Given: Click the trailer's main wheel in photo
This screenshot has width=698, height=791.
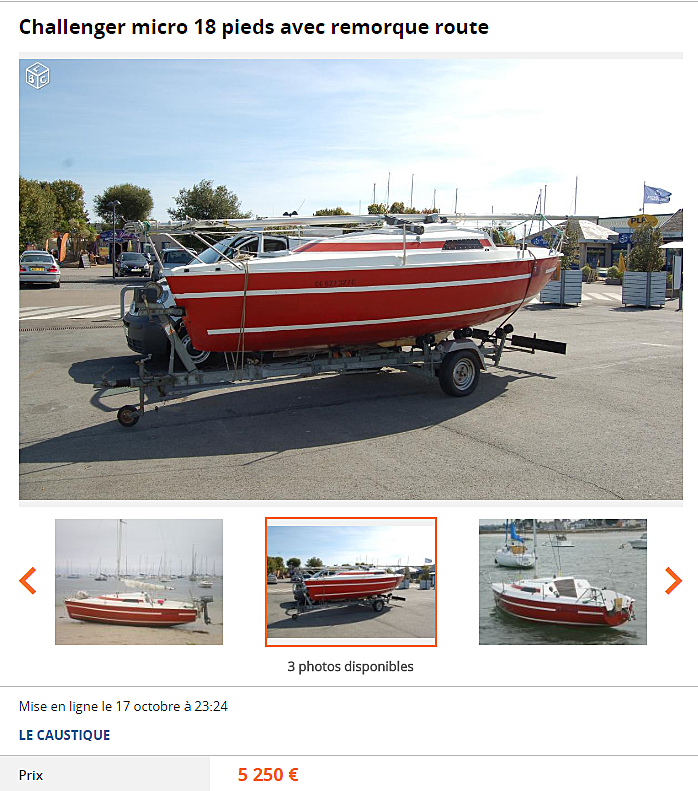Looking at the screenshot, I should tap(459, 373).
